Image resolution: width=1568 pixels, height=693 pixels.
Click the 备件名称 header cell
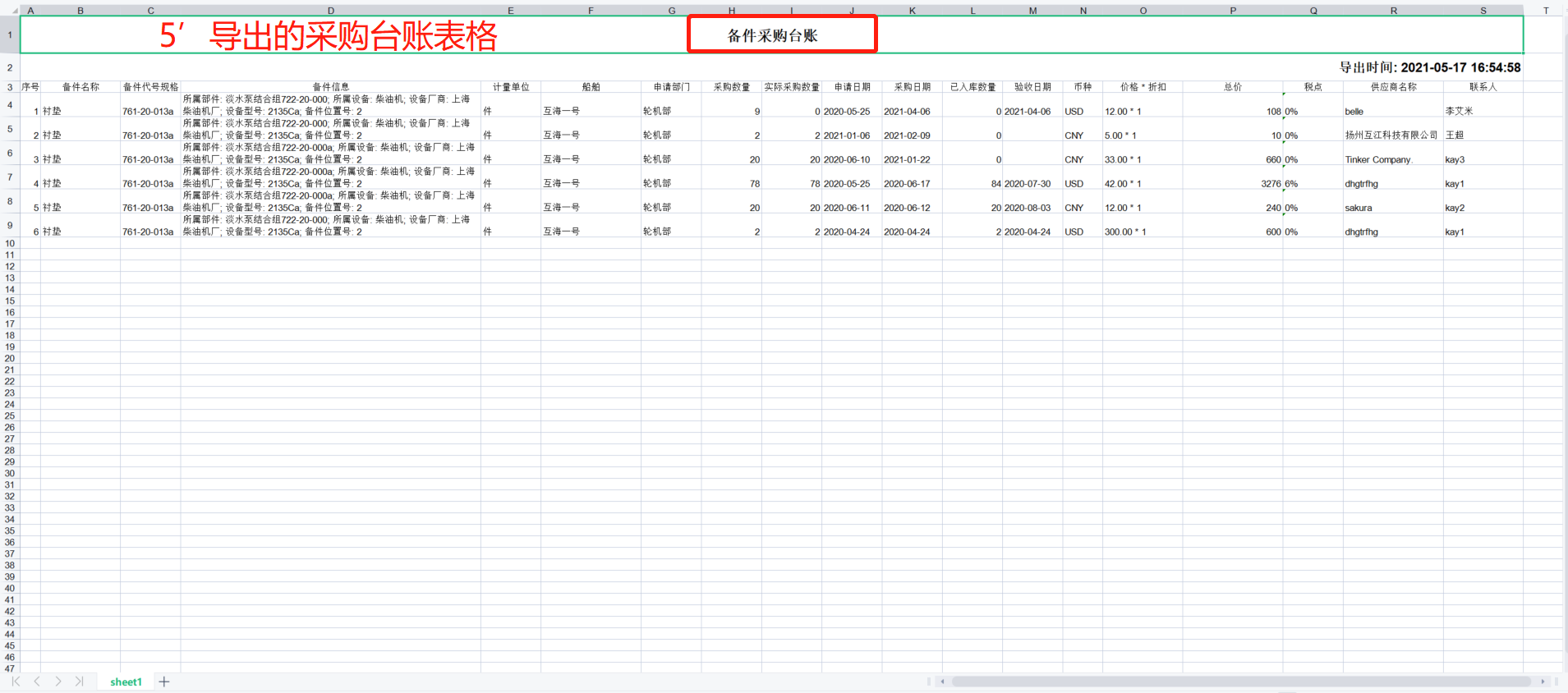(x=80, y=86)
